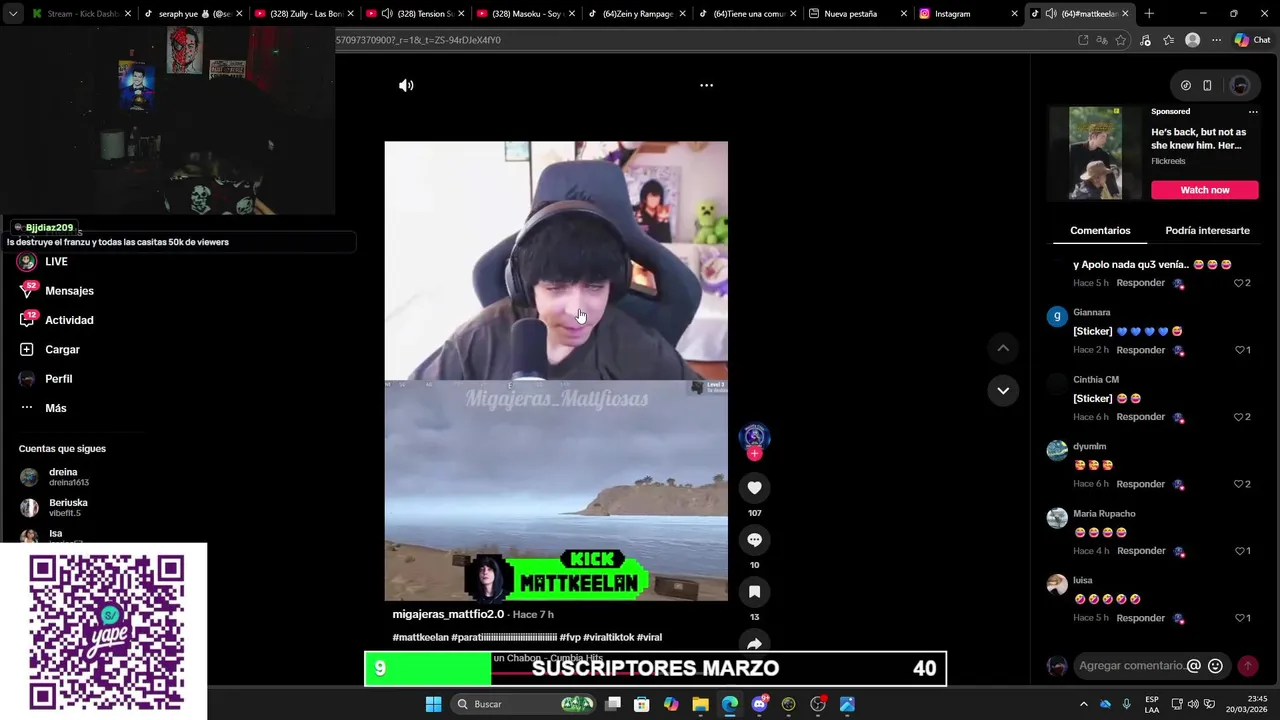This screenshot has width=1280, height=720.
Task: Like Giannara's sticker comment
Action: (x=1241, y=350)
